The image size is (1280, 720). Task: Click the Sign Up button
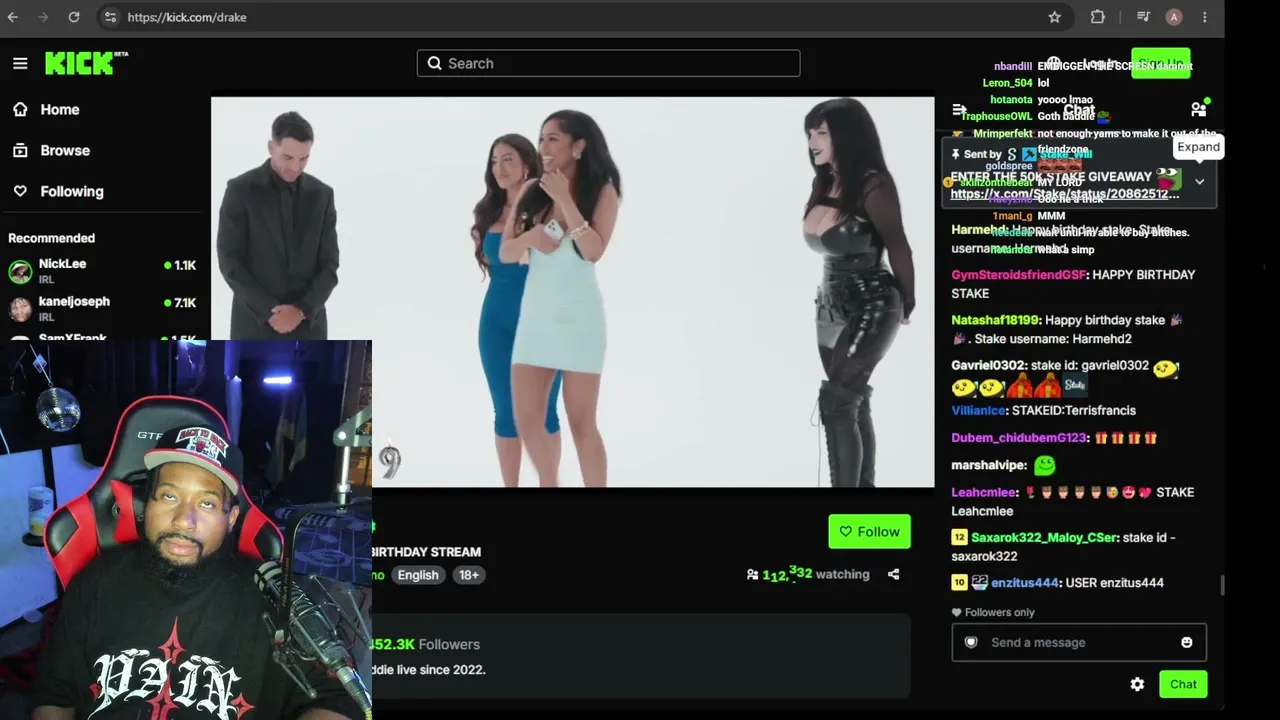(x=1160, y=64)
